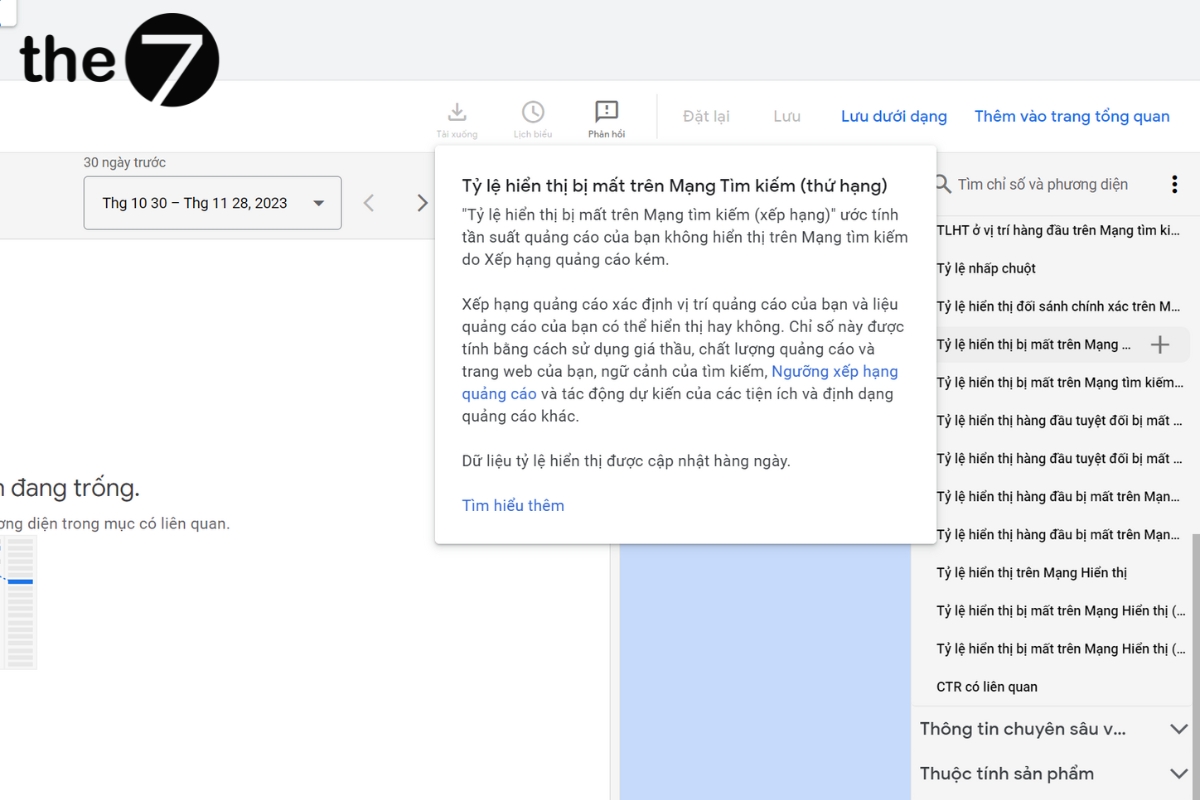Click the Đặt lại button
Viewport: 1200px width, 800px height.
point(706,116)
